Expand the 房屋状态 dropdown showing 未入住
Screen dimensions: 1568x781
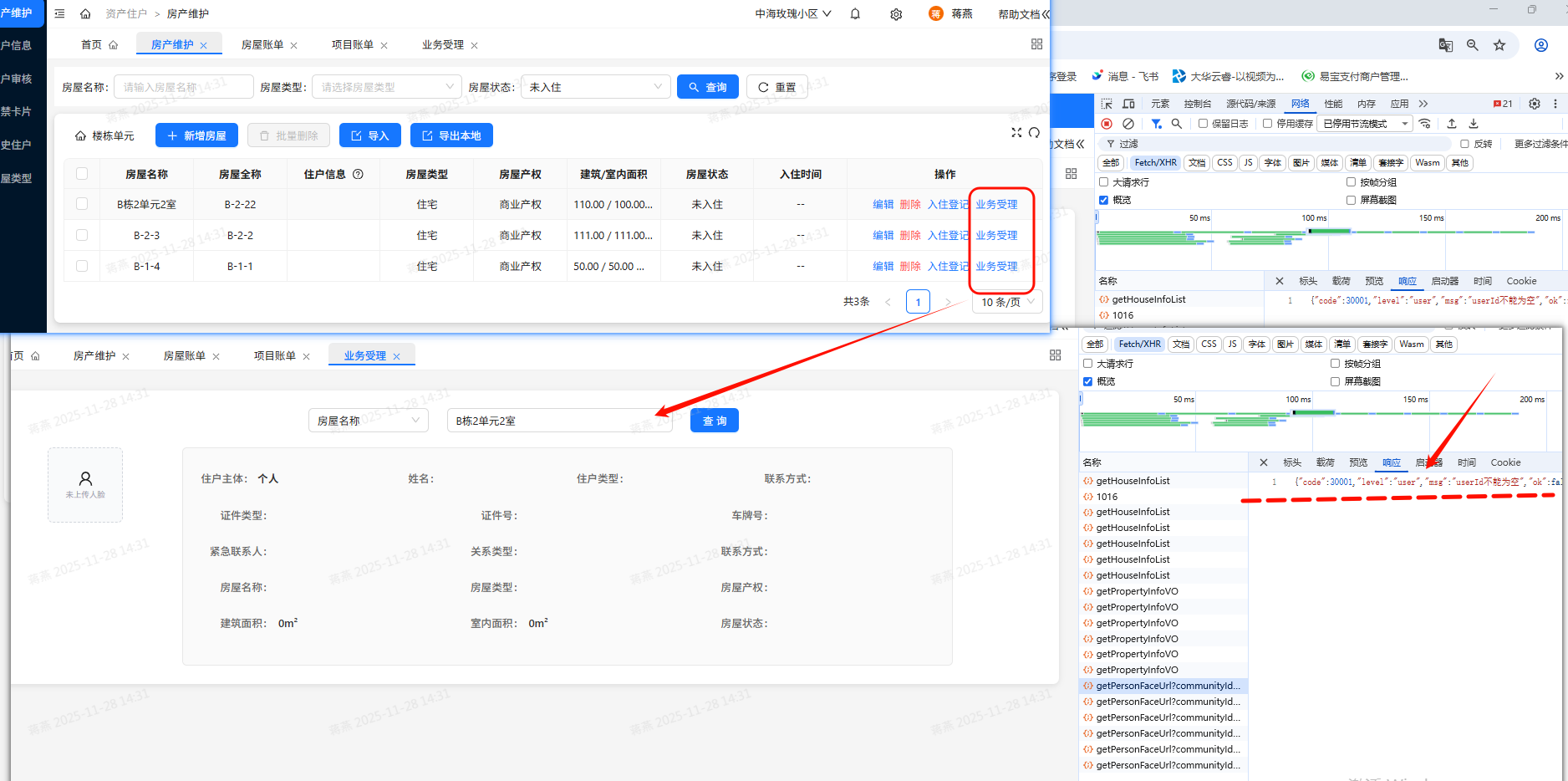tap(595, 87)
